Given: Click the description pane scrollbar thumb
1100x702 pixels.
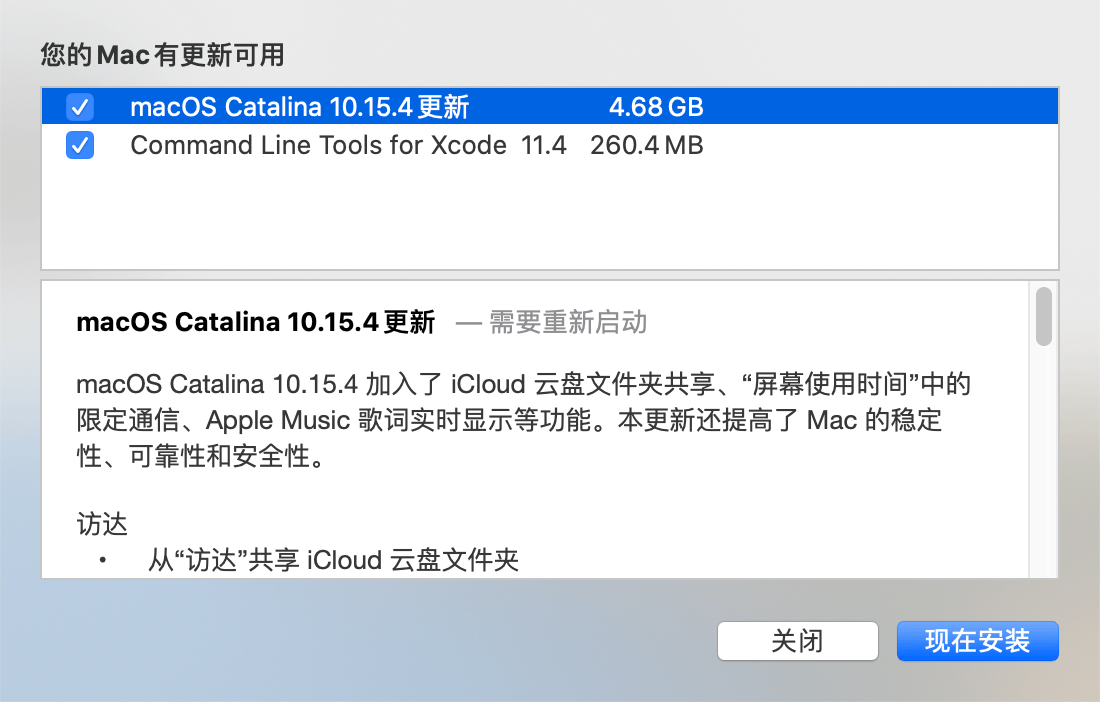Looking at the screenshot, I should tap(1044, 316).
